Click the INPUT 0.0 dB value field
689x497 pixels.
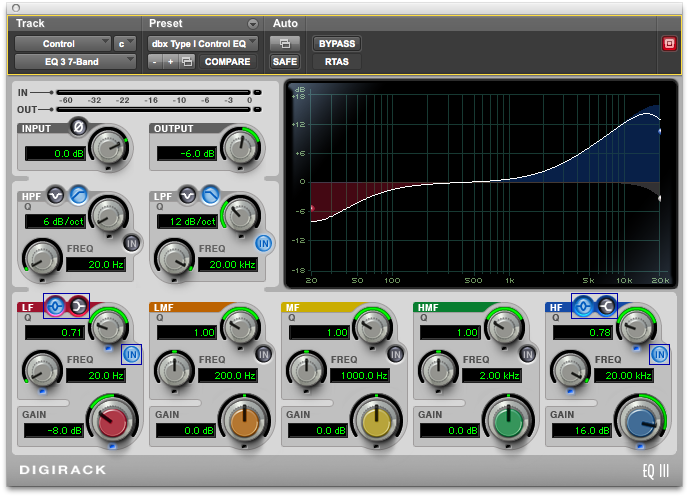pyautogui.click(x=55, y=153)
